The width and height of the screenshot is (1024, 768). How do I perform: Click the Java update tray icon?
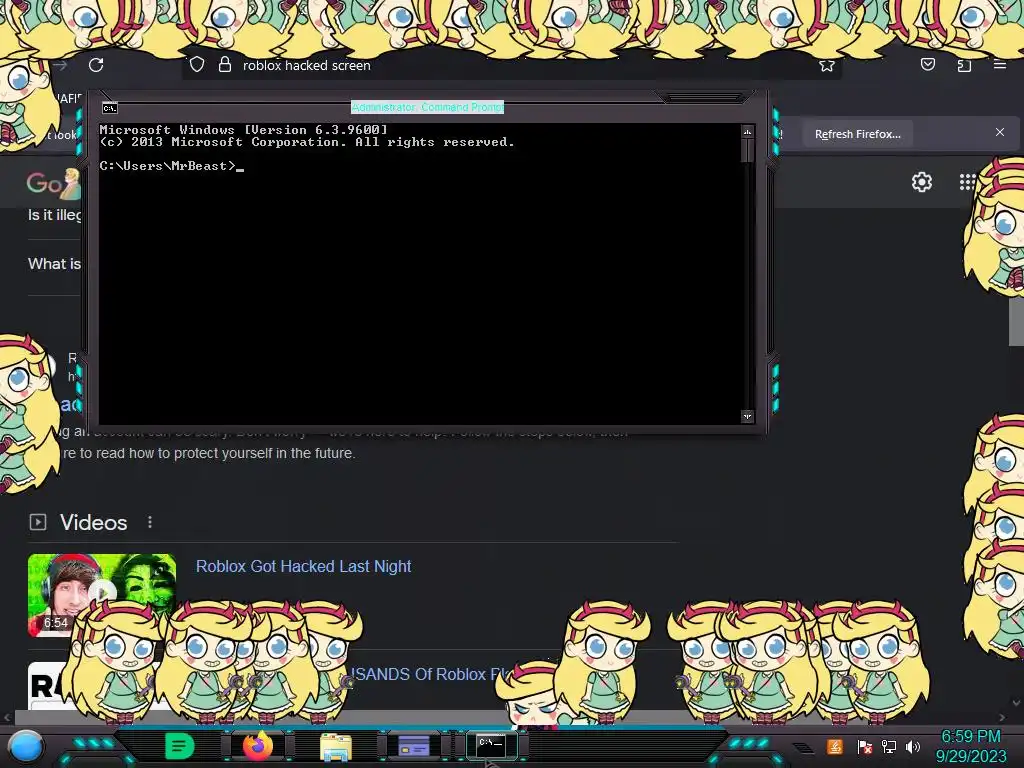click(x=835, y=746)
